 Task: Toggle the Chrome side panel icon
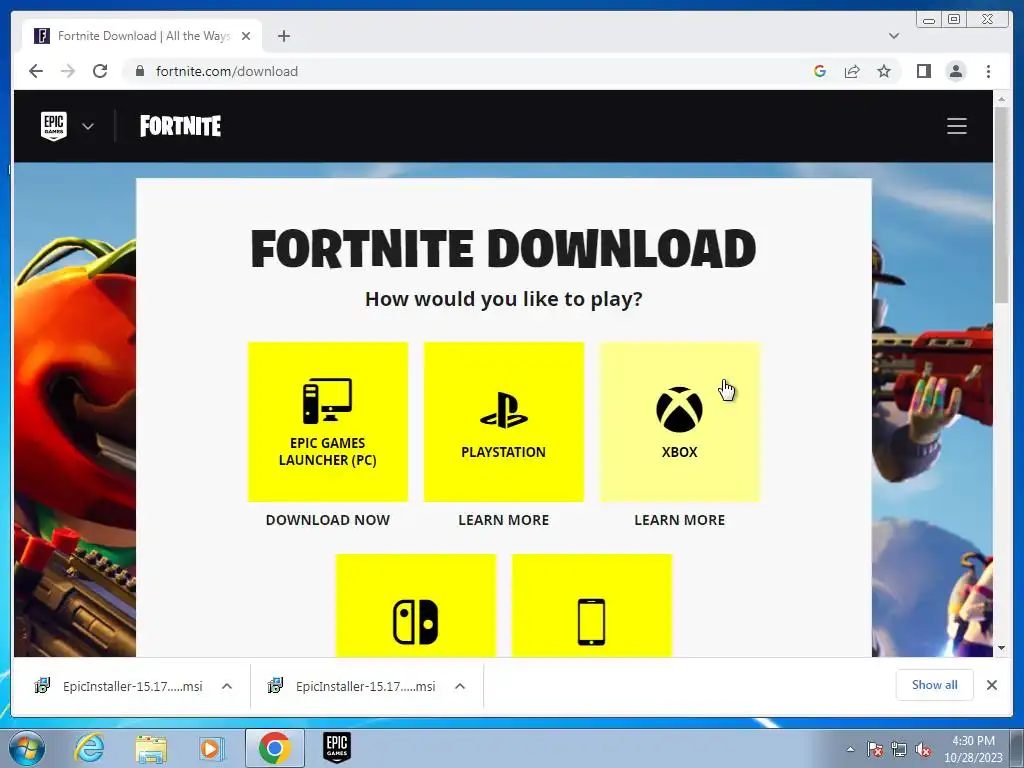coord(923,71)
